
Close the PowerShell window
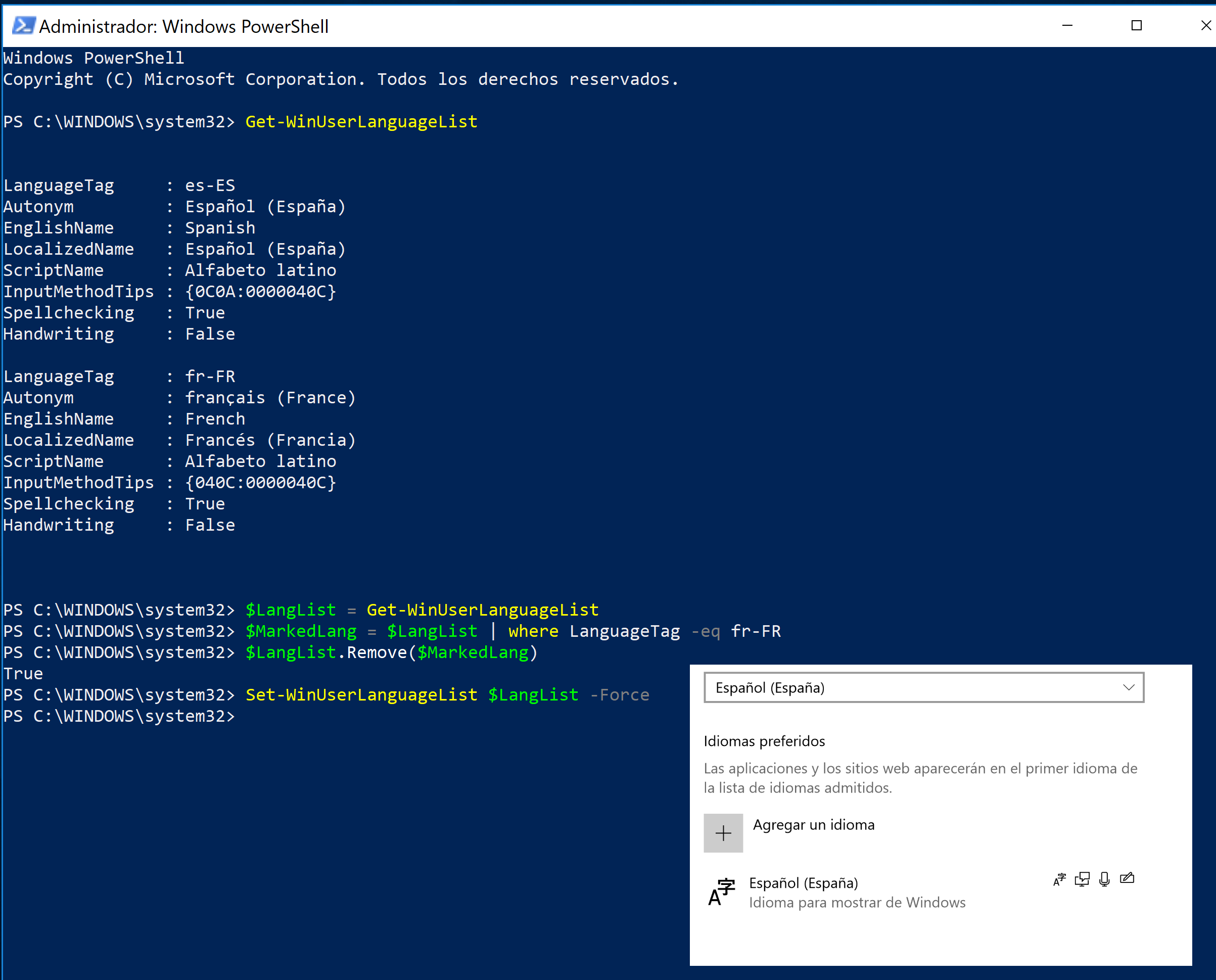click(1205, 26)
